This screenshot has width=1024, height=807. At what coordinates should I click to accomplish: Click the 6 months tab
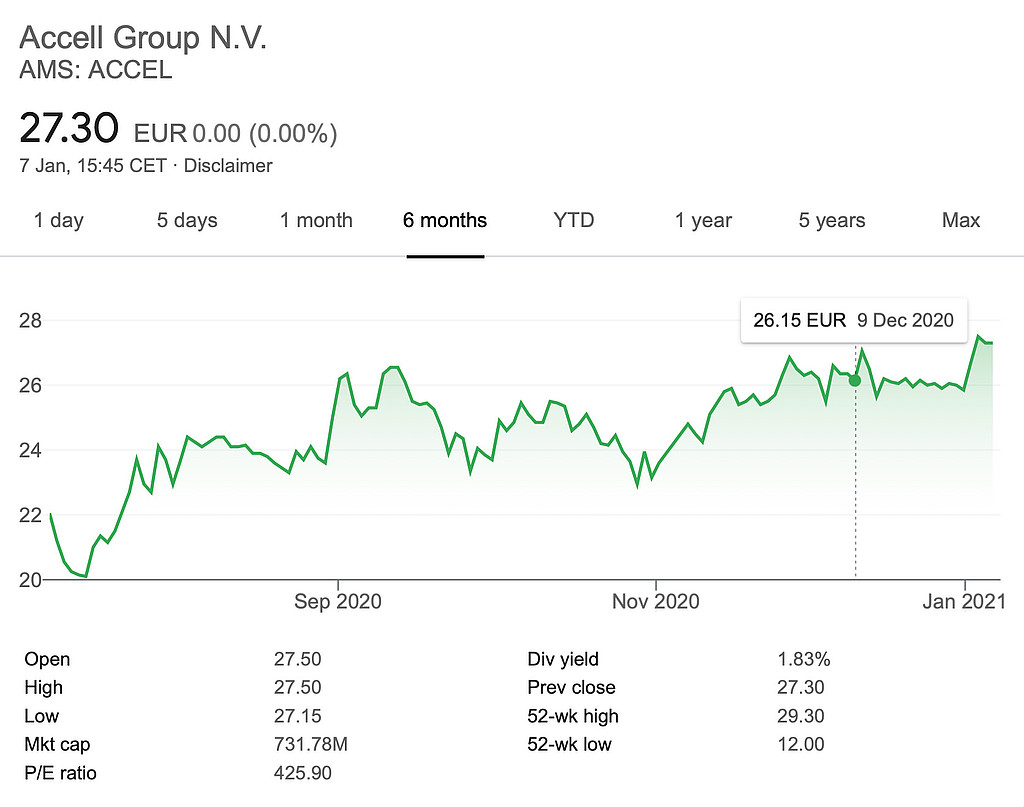click(445, 220)
